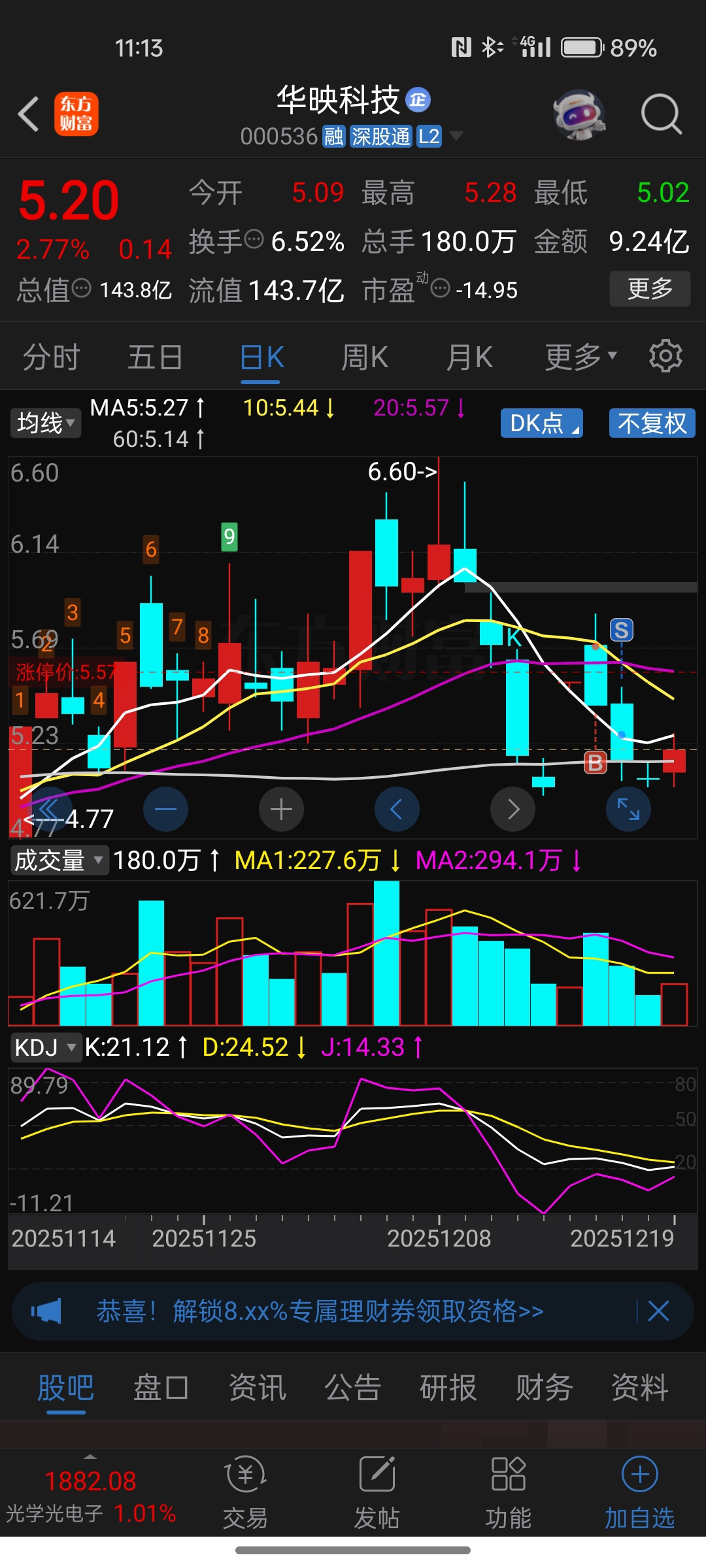Tap battery indicator in status bar

(x=582, y=48)
